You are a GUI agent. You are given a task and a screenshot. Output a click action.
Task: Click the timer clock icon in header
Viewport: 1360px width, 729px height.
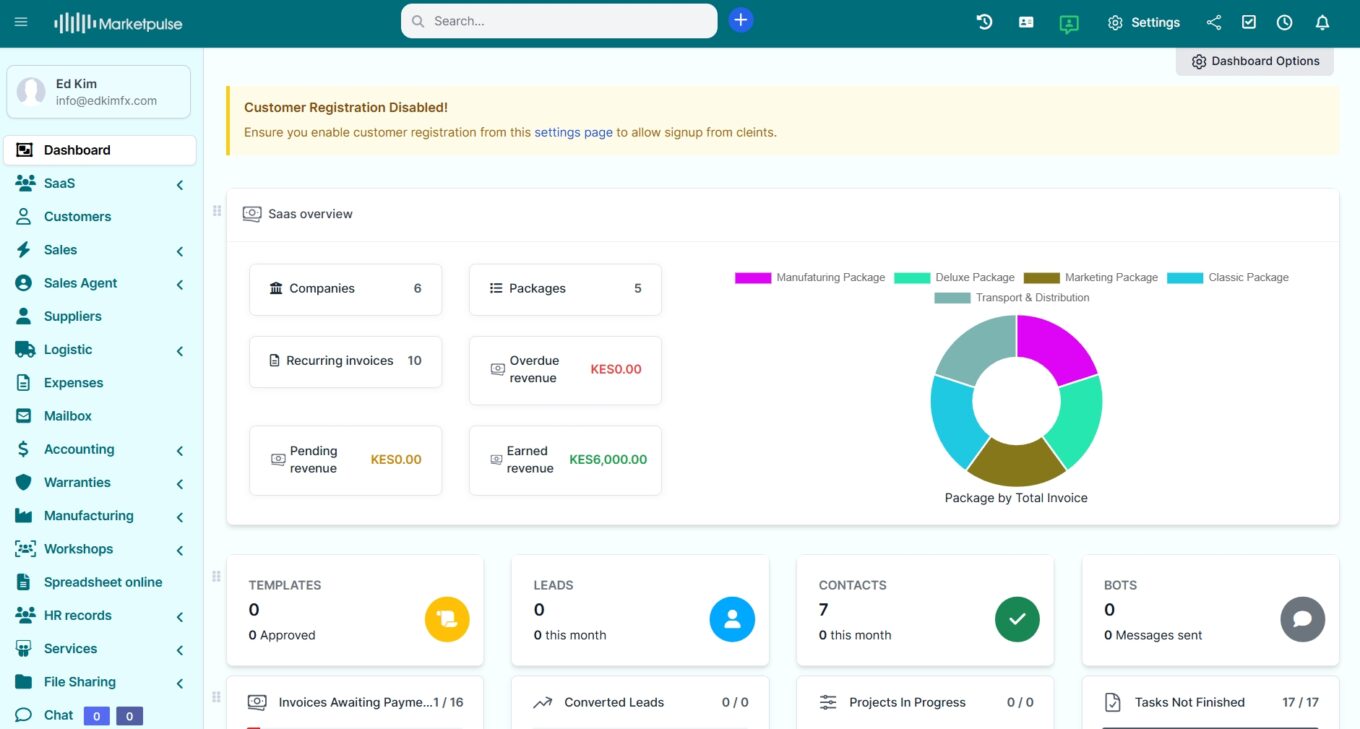click(1284, 22)
